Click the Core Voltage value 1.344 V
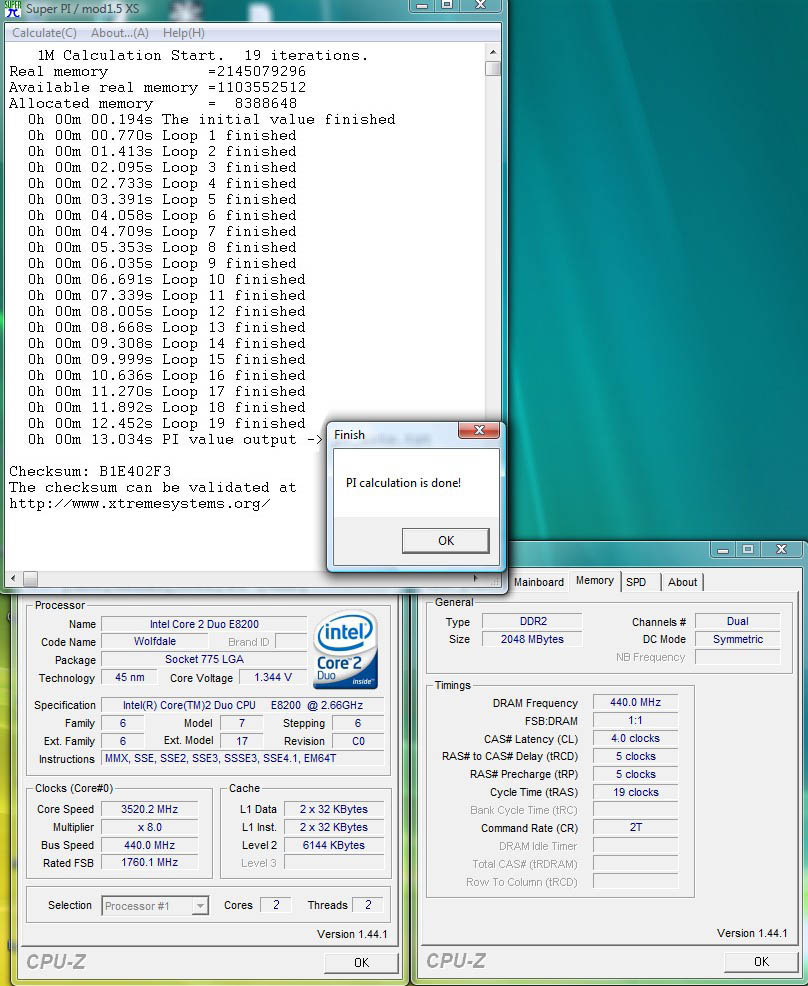This screenshot has height=986, width=808. [272, 677]
